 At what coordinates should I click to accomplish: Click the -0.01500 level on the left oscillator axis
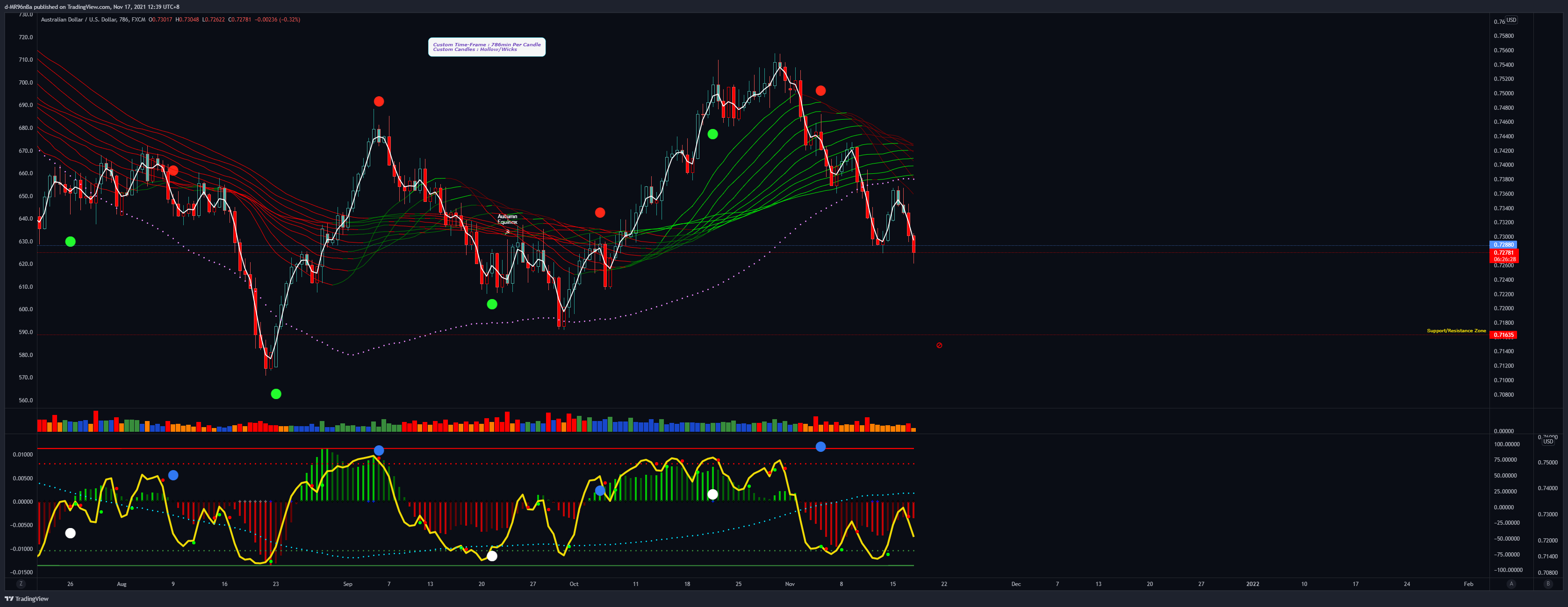[22, 572]
